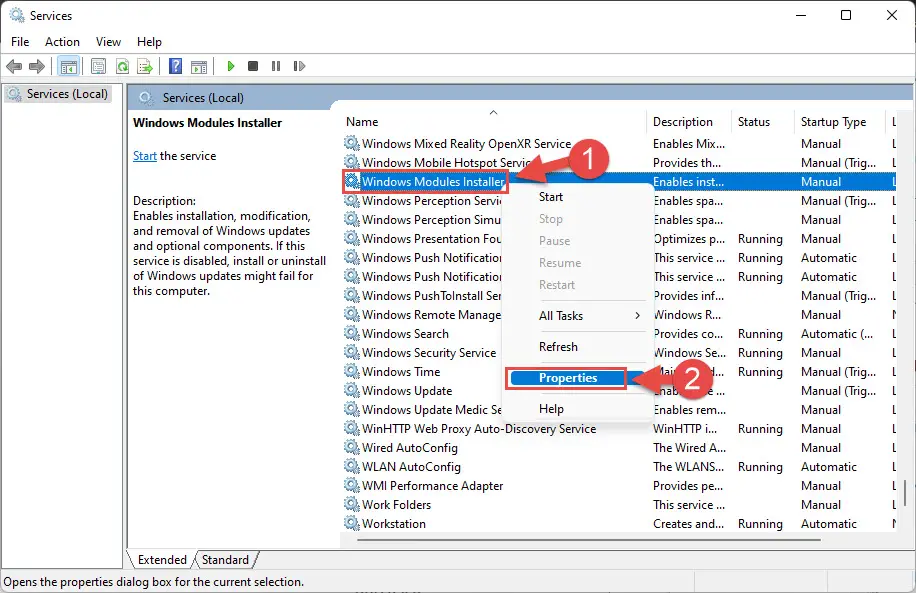Select Windows PushToInstall service row

pos(619,296)
